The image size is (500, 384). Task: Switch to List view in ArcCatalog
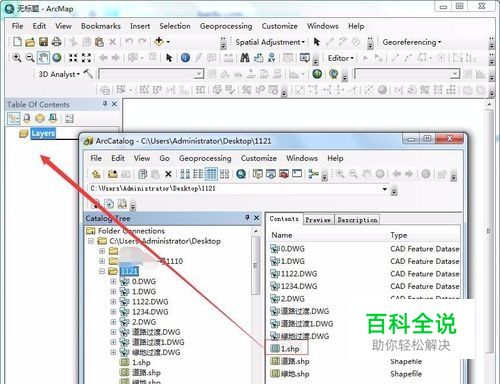(198, 174)
